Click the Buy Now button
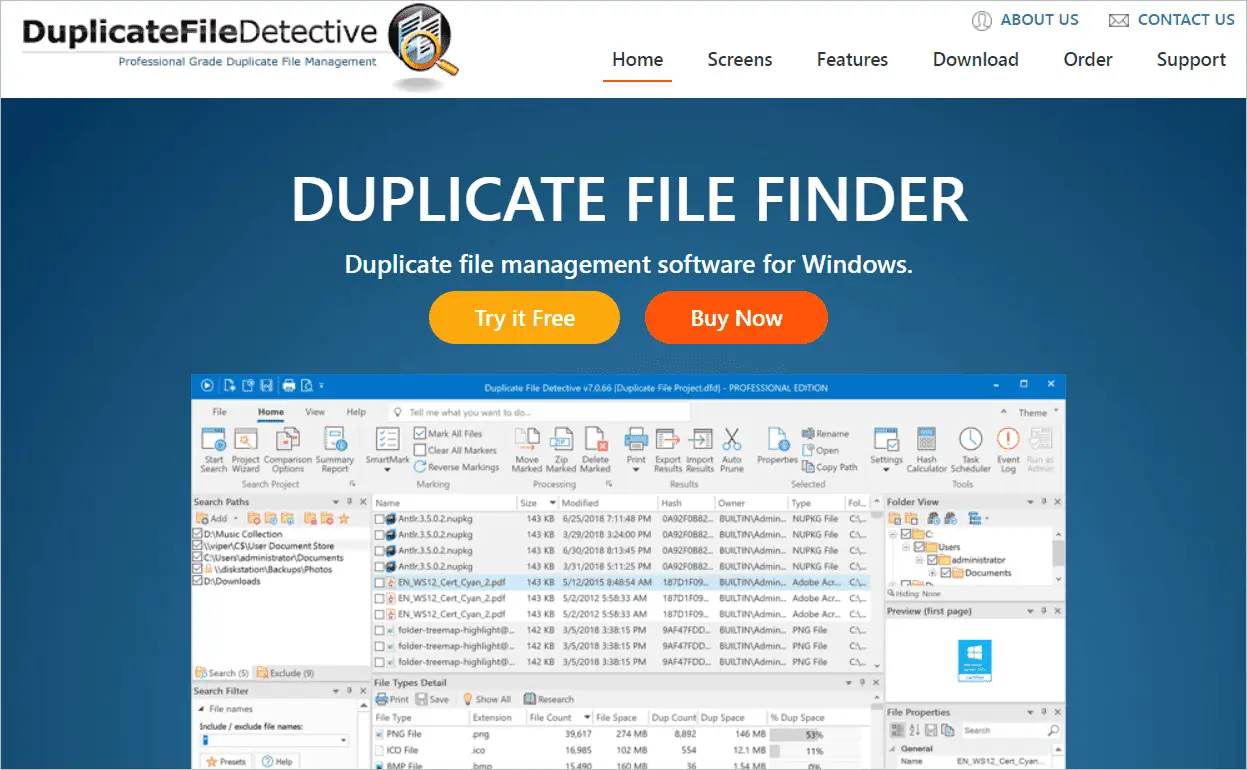The width and height of the screenshot is (1247, 770). click(736, 318)
